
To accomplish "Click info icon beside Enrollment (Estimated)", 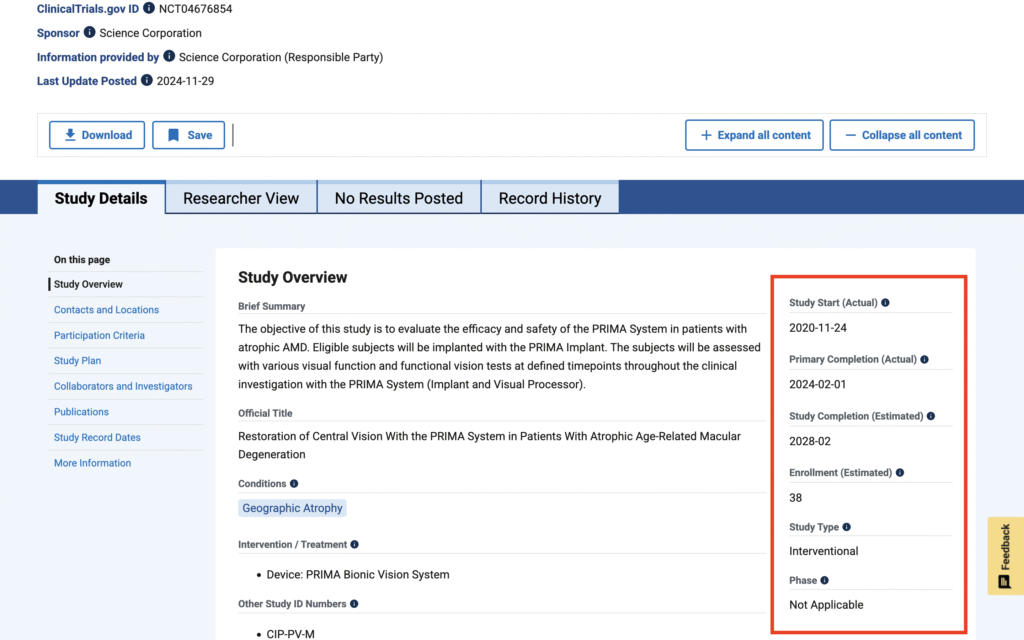I will pyautogui.click(x=900, y=473).
